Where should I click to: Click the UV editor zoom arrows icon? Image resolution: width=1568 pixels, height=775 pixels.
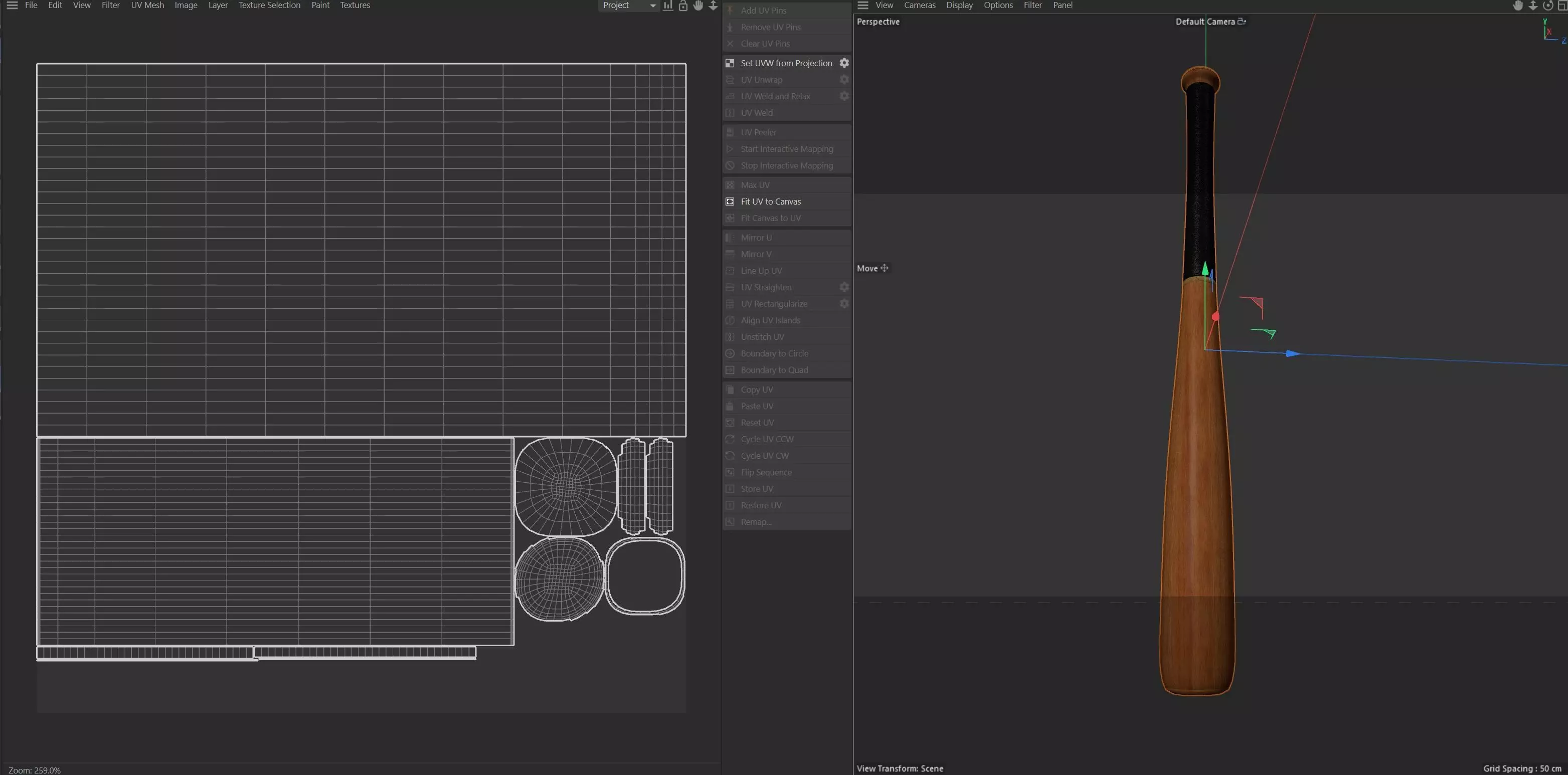click(x=713, y=6)
